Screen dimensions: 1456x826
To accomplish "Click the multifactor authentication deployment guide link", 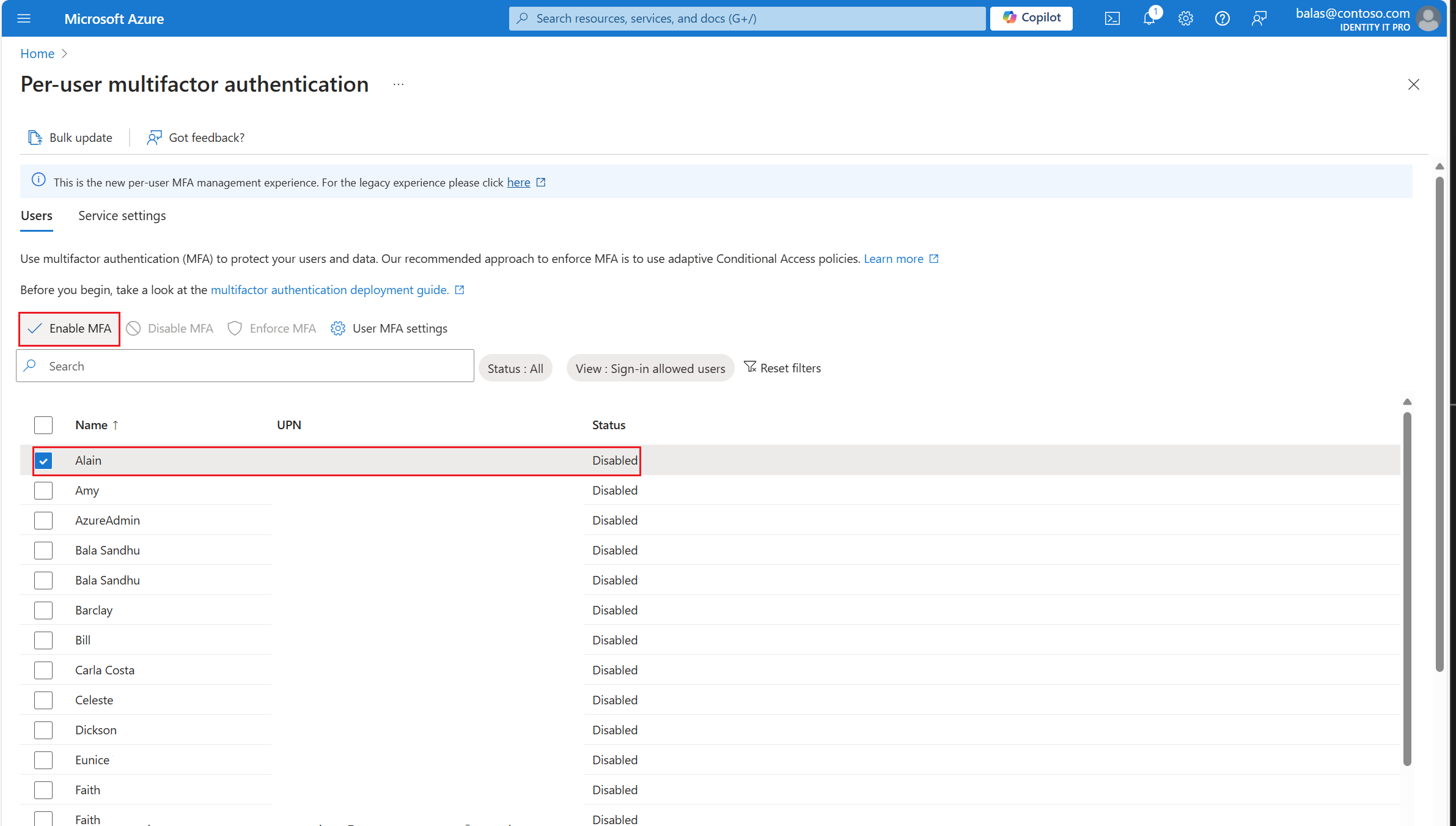I will [x=328, y=290].
